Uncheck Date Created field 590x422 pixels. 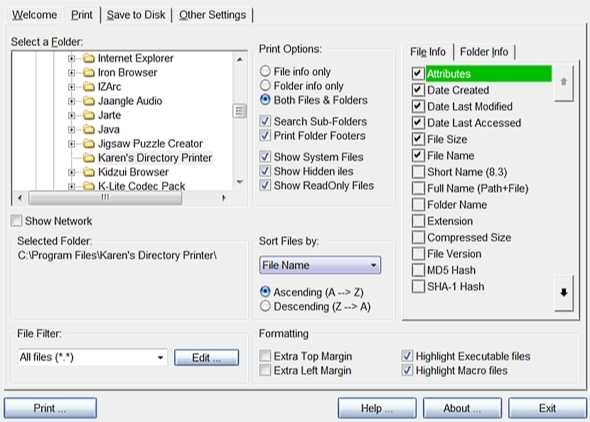coord(418,90)
